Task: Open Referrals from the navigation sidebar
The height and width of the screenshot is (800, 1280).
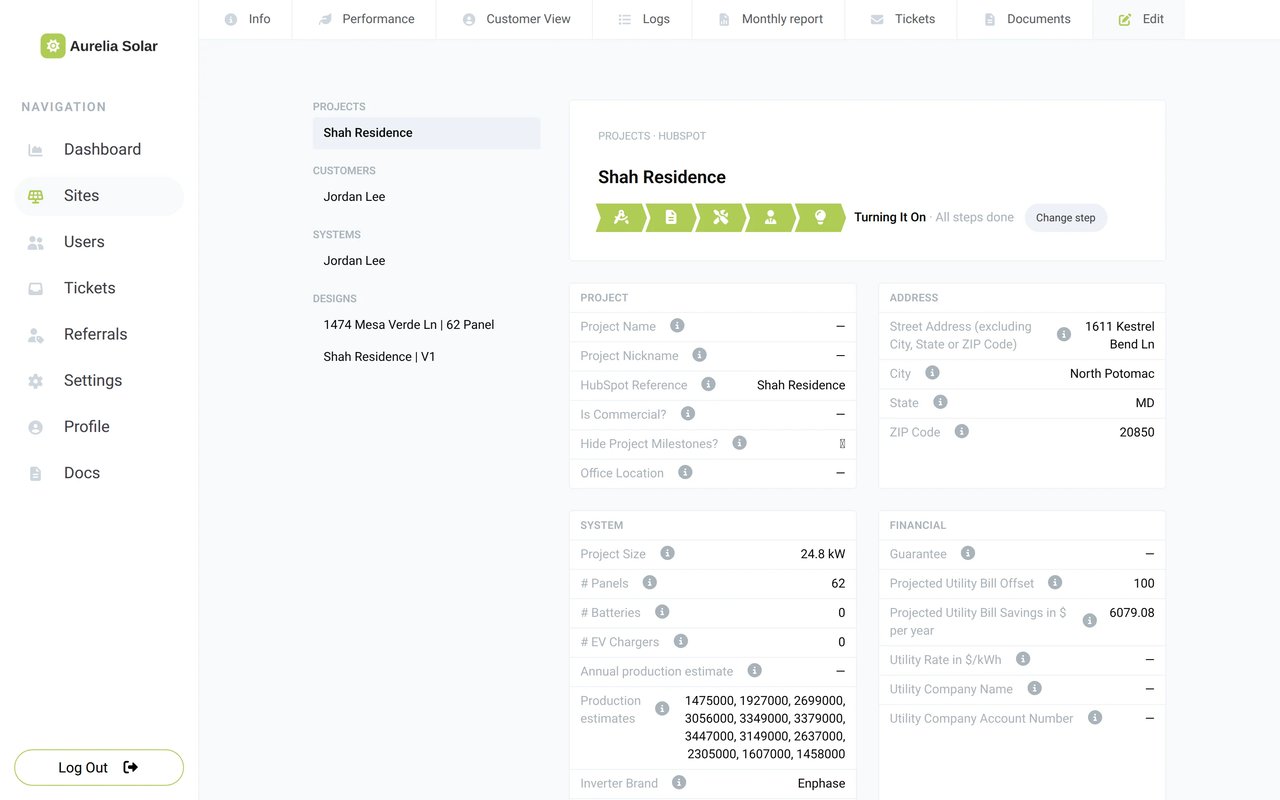Action: (x=99, y=334)
